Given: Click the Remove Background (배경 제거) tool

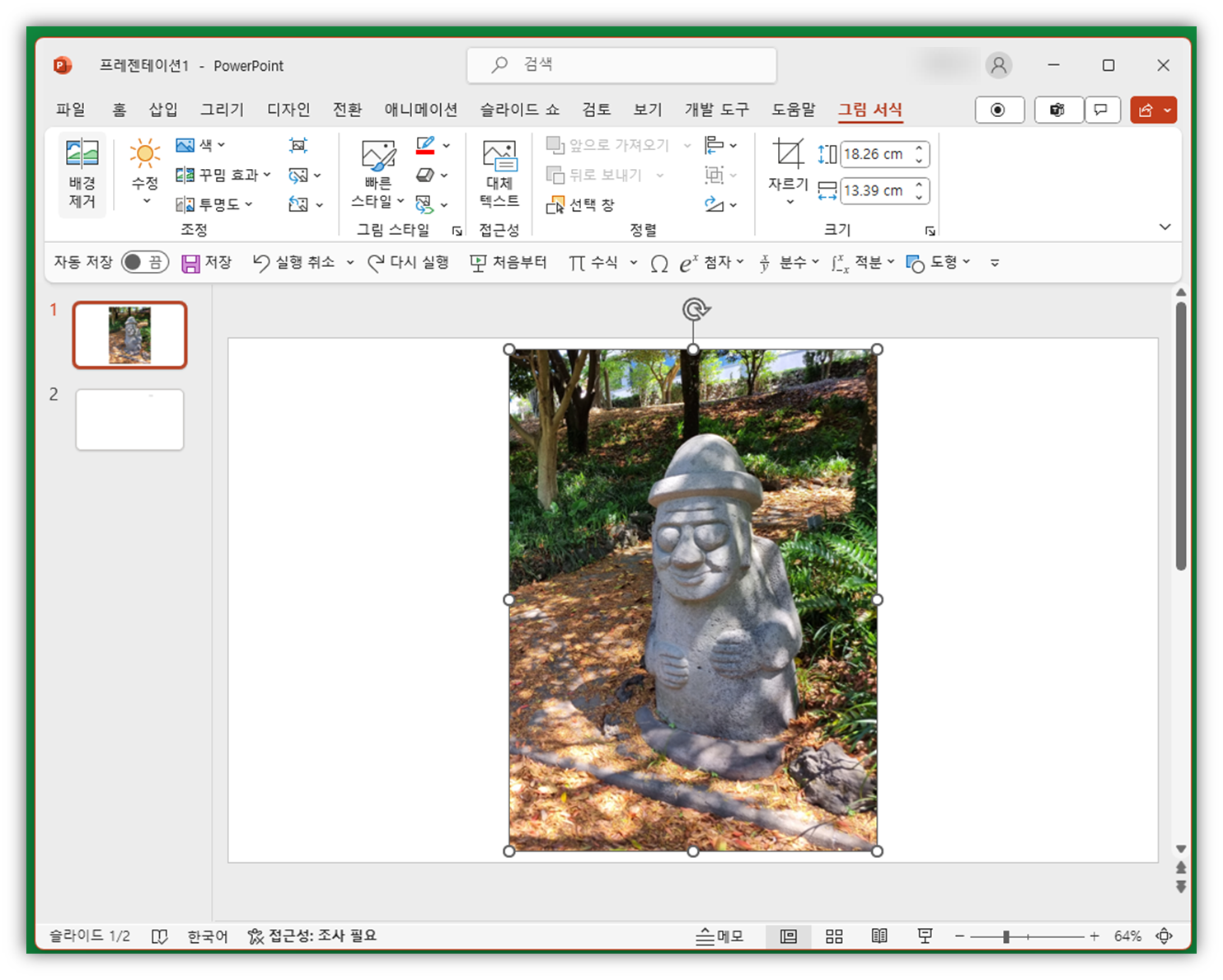Looking at the screenshot, I should click(x=82, y=175).
